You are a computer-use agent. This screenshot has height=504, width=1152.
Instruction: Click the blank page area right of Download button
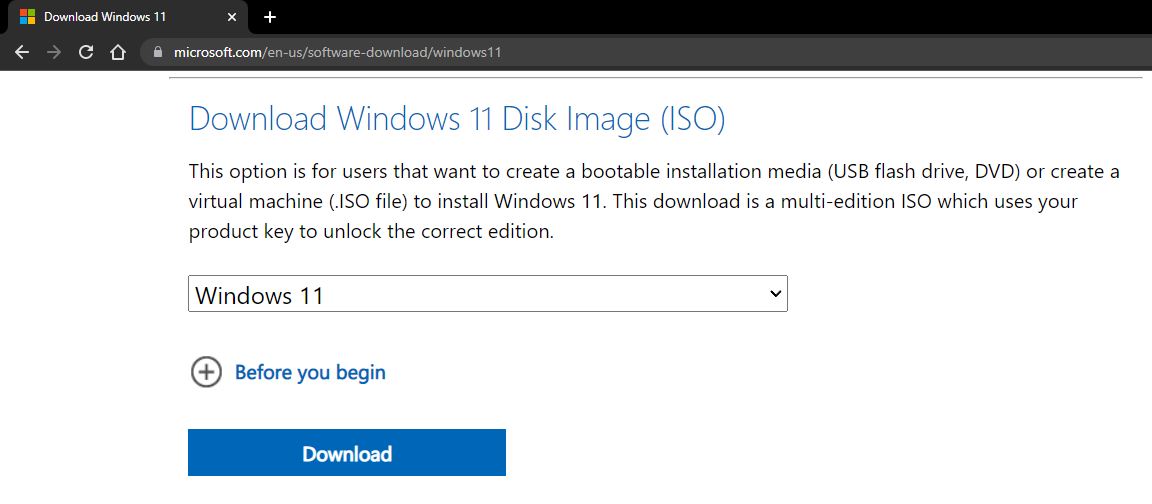808,453
